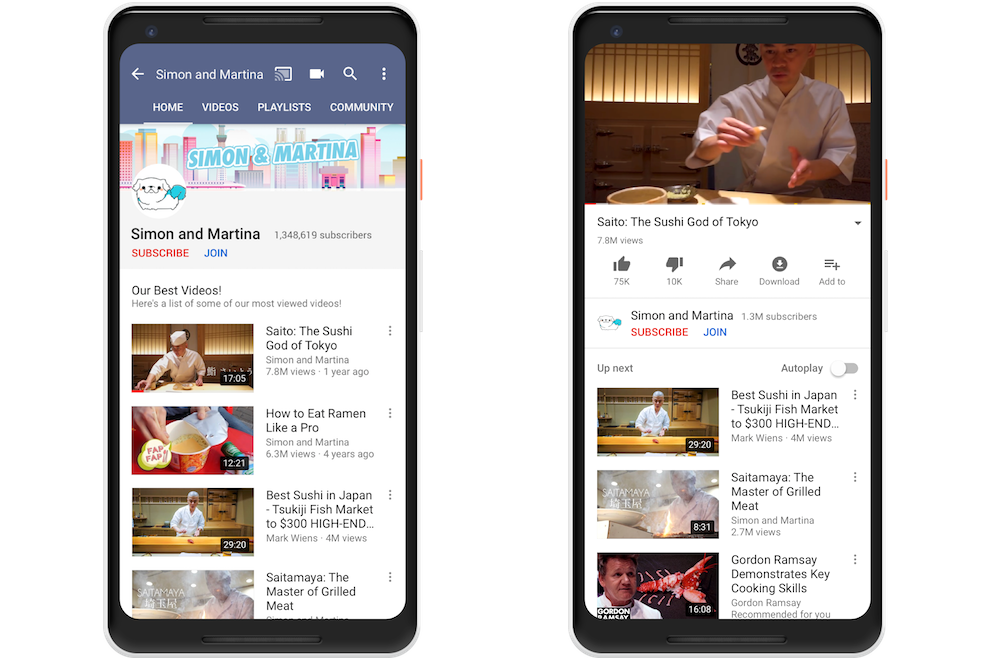Tap SUBSCRIBE on the channel page
990x660 pixels.
click(160, 253)
